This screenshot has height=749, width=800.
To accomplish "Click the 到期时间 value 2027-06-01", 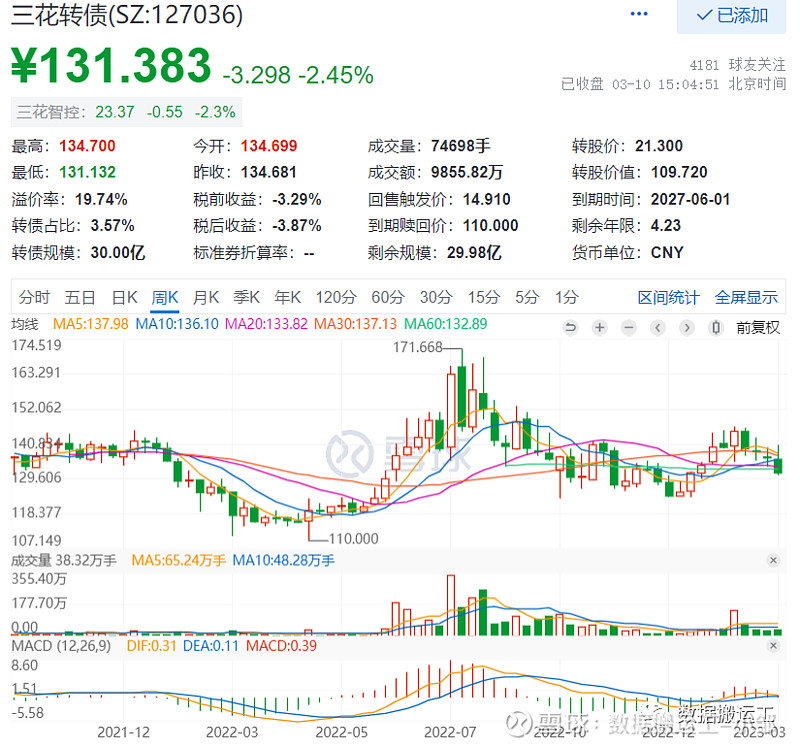I will [690, 199].
